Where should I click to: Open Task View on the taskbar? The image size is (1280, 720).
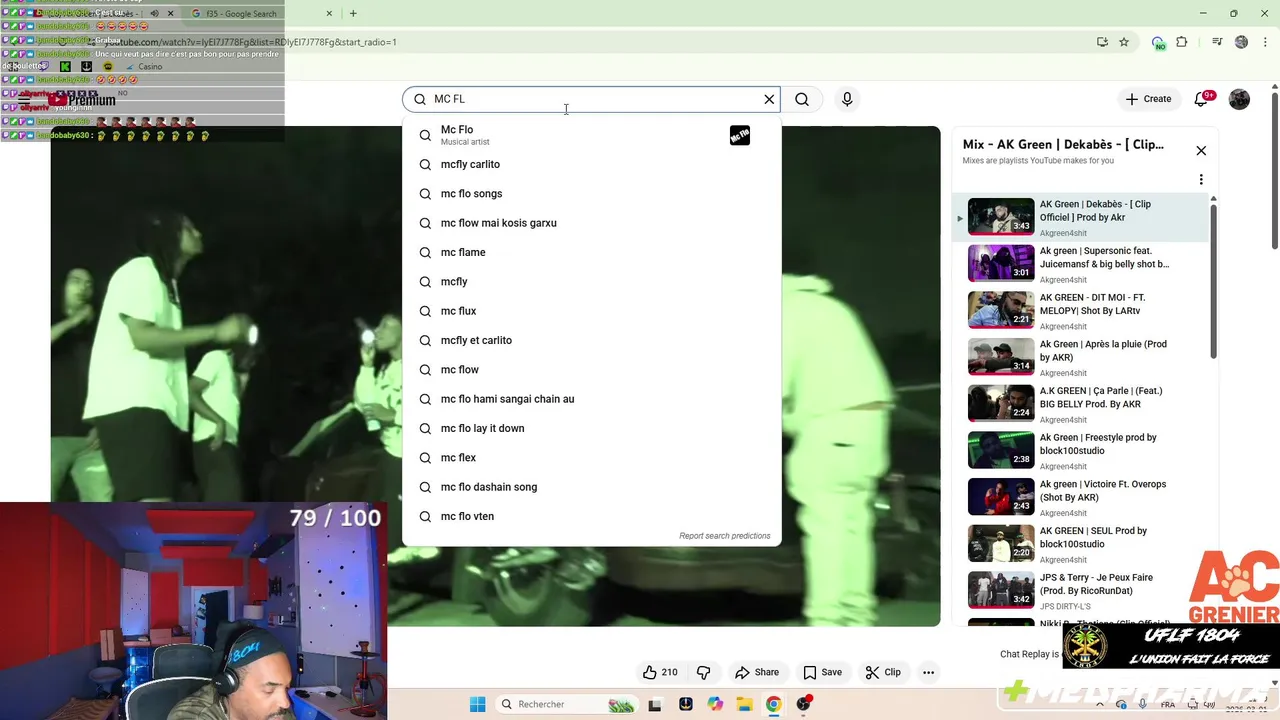pyautogui.click(x=655, y=704)
